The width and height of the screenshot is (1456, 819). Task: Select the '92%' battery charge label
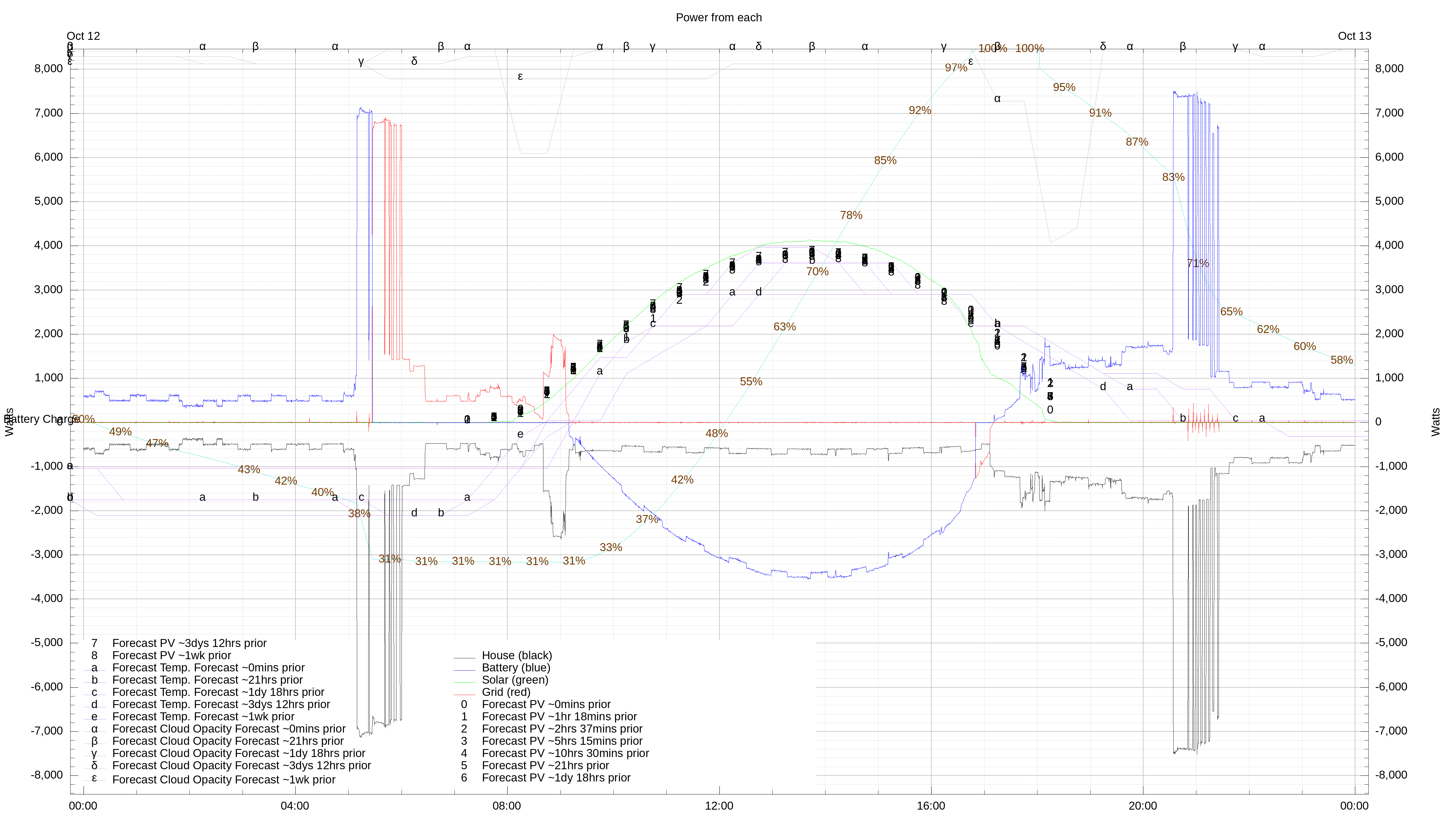pos(920,111)
